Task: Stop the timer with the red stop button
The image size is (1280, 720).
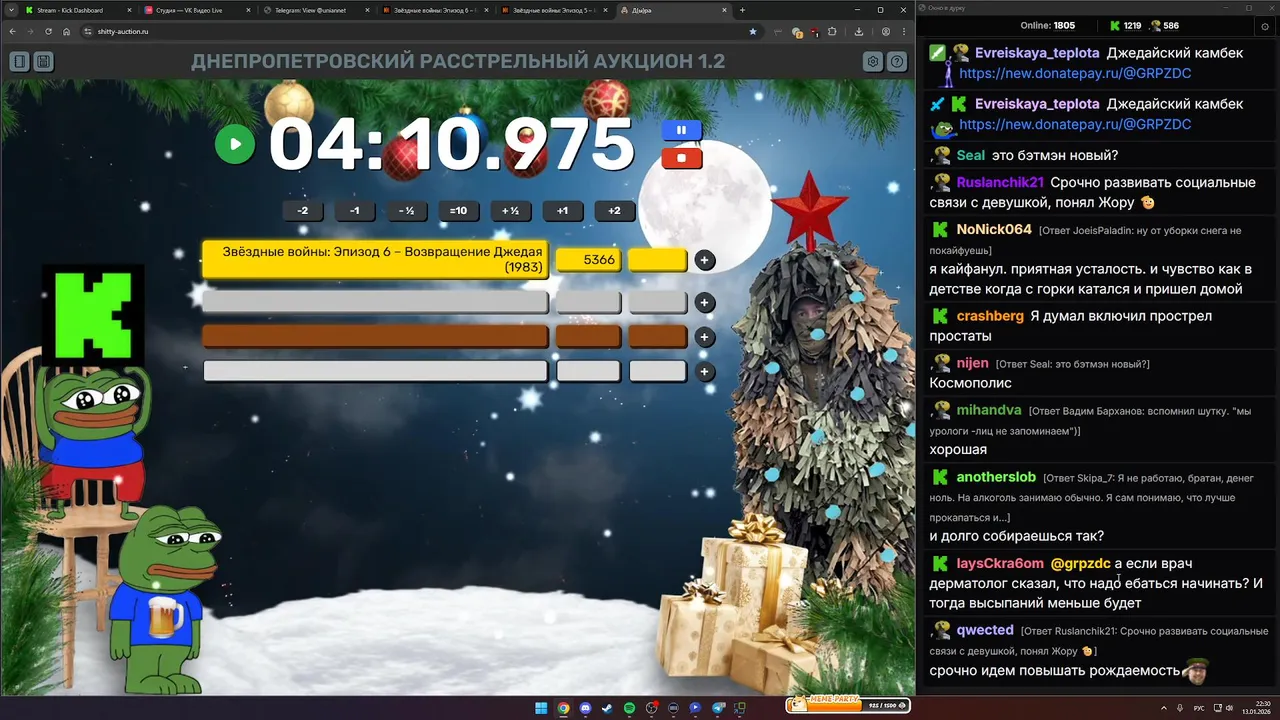Action: 681,158
